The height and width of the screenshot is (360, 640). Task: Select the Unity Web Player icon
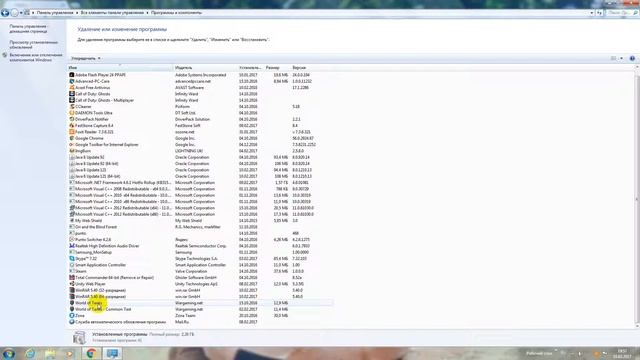(x=72, y=284)
